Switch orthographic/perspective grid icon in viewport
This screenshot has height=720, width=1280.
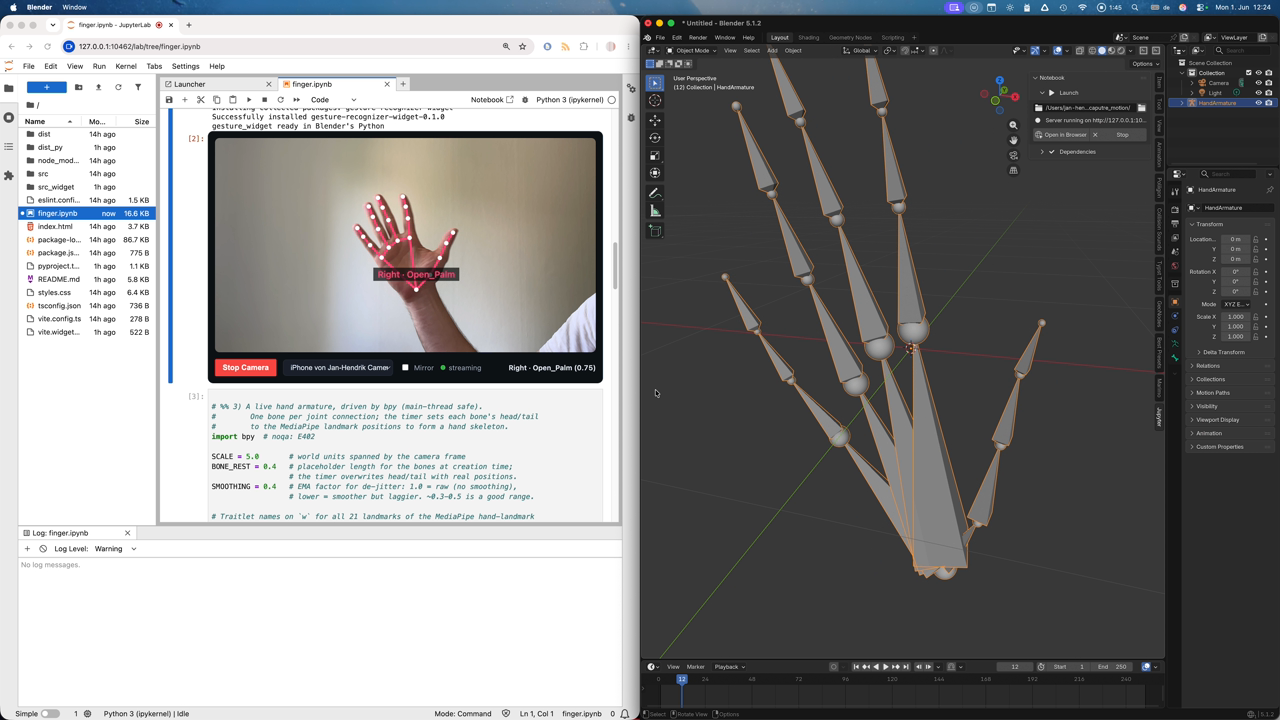(1013, 170)
